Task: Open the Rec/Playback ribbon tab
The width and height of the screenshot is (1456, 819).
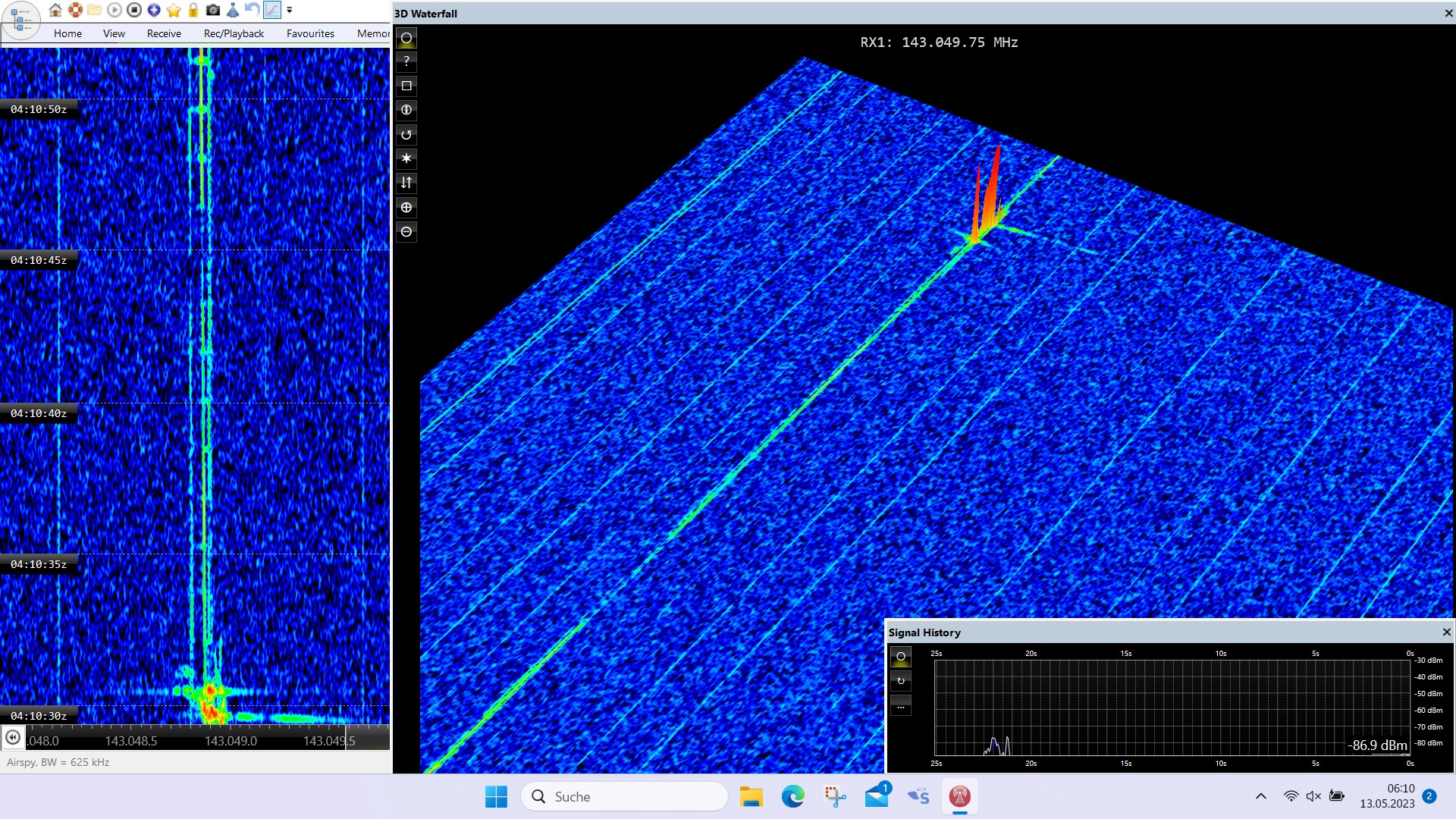Action: pyautogui.click(x=234, y=33)
